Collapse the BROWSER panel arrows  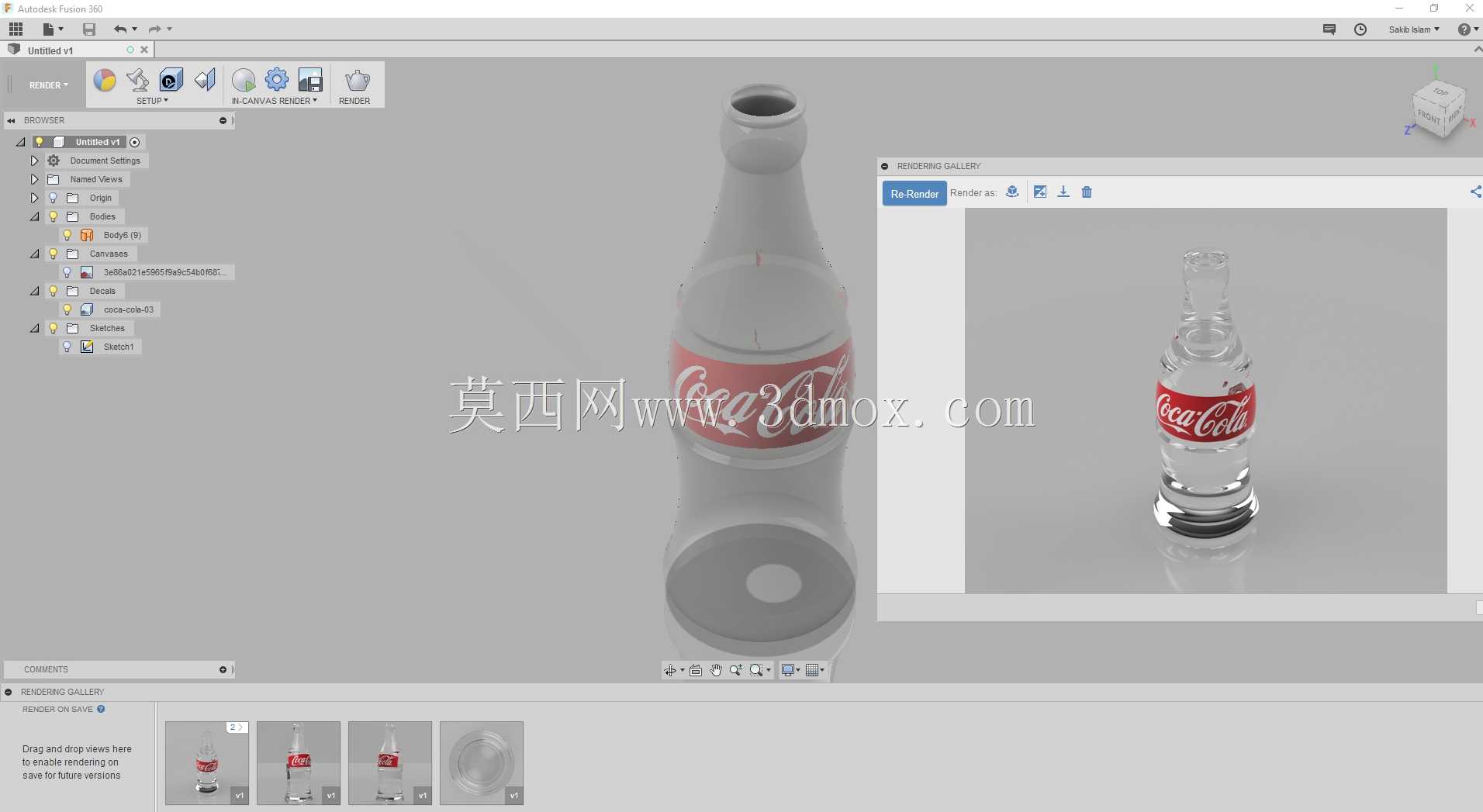12,121
